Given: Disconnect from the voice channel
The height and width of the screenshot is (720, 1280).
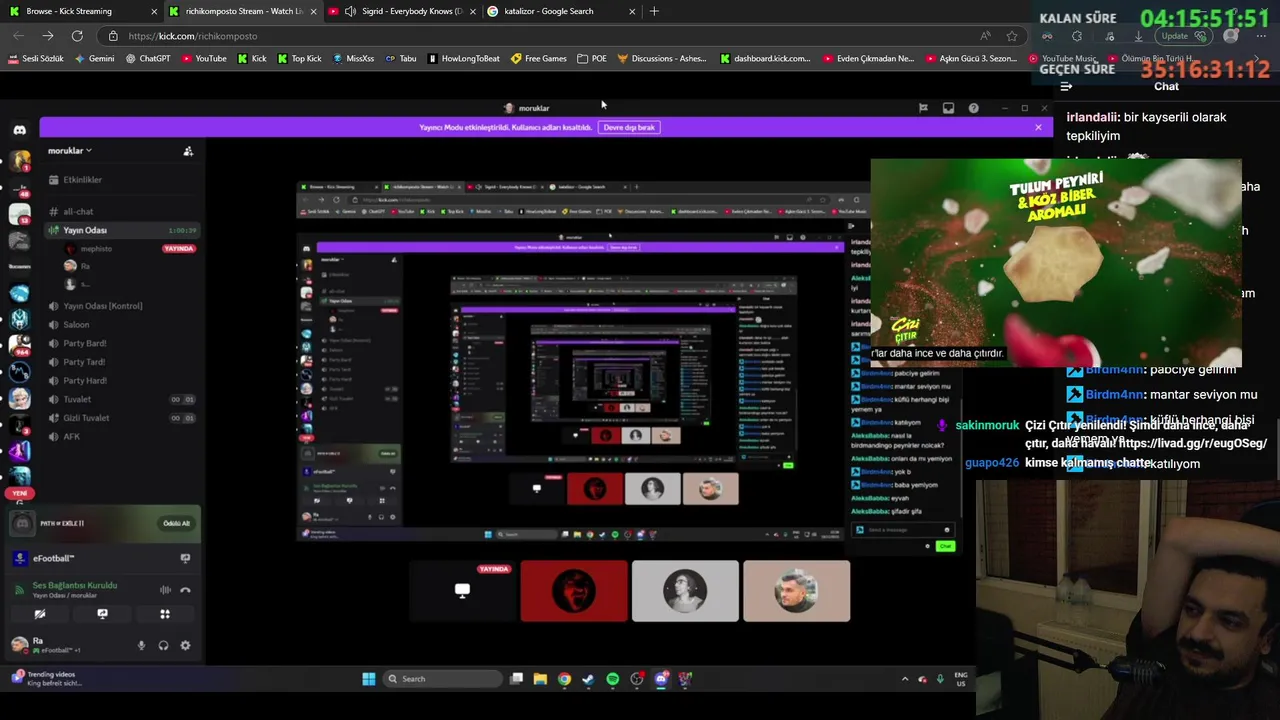Looking at the screenshot, I should [x=185, y=590].
